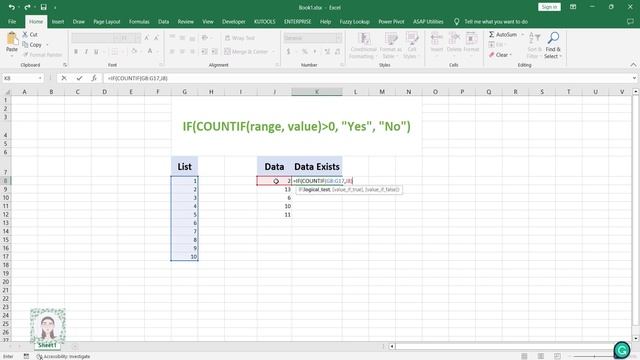The width and height of the screenshot is (640, 360).
Task: Switch to the Page Layout tab
Action: click(x=107, y=22)
